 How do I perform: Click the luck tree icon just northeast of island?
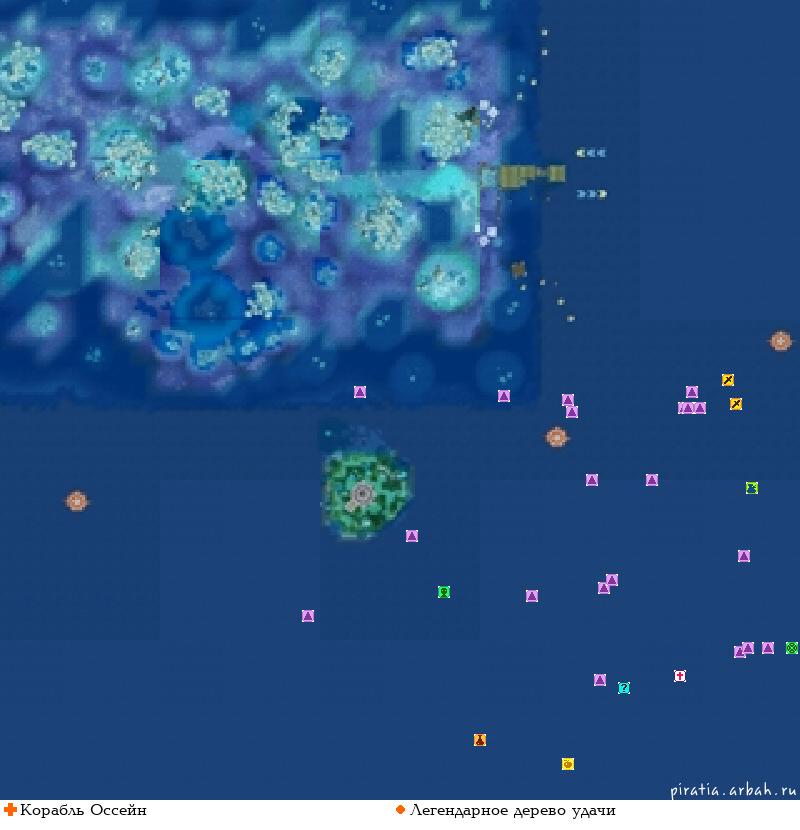[x=556, y=437]
